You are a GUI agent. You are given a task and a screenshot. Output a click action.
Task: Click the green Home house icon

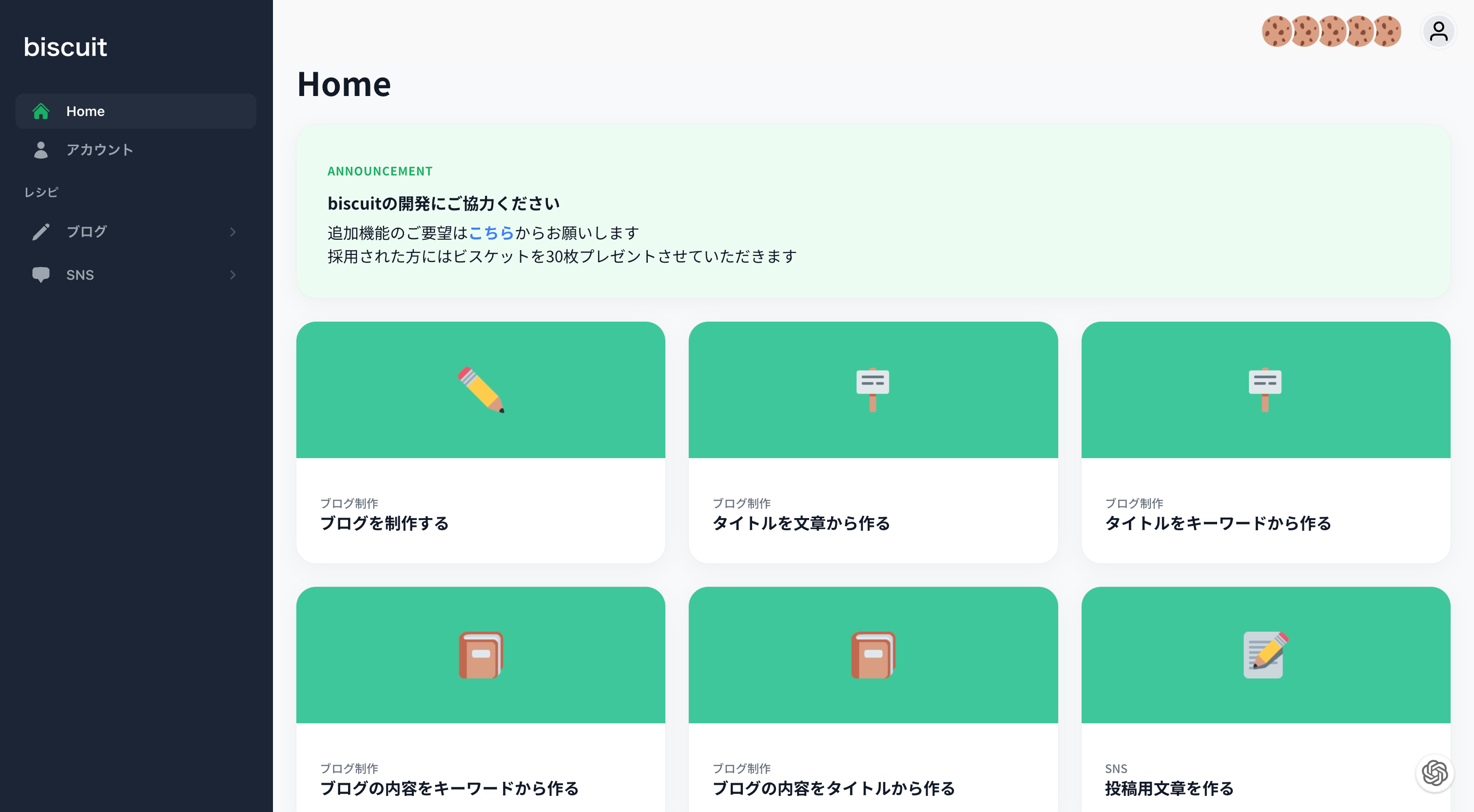click(40, 111)
